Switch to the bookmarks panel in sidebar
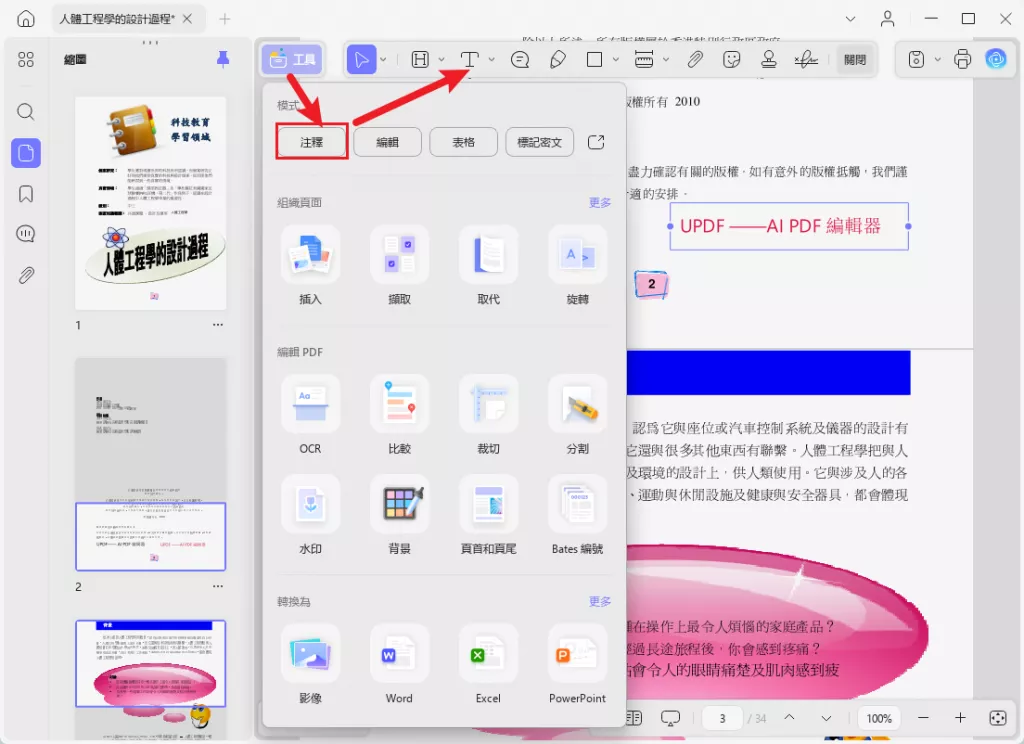This screenshot has height=744, width=1024. coord(26,193)
